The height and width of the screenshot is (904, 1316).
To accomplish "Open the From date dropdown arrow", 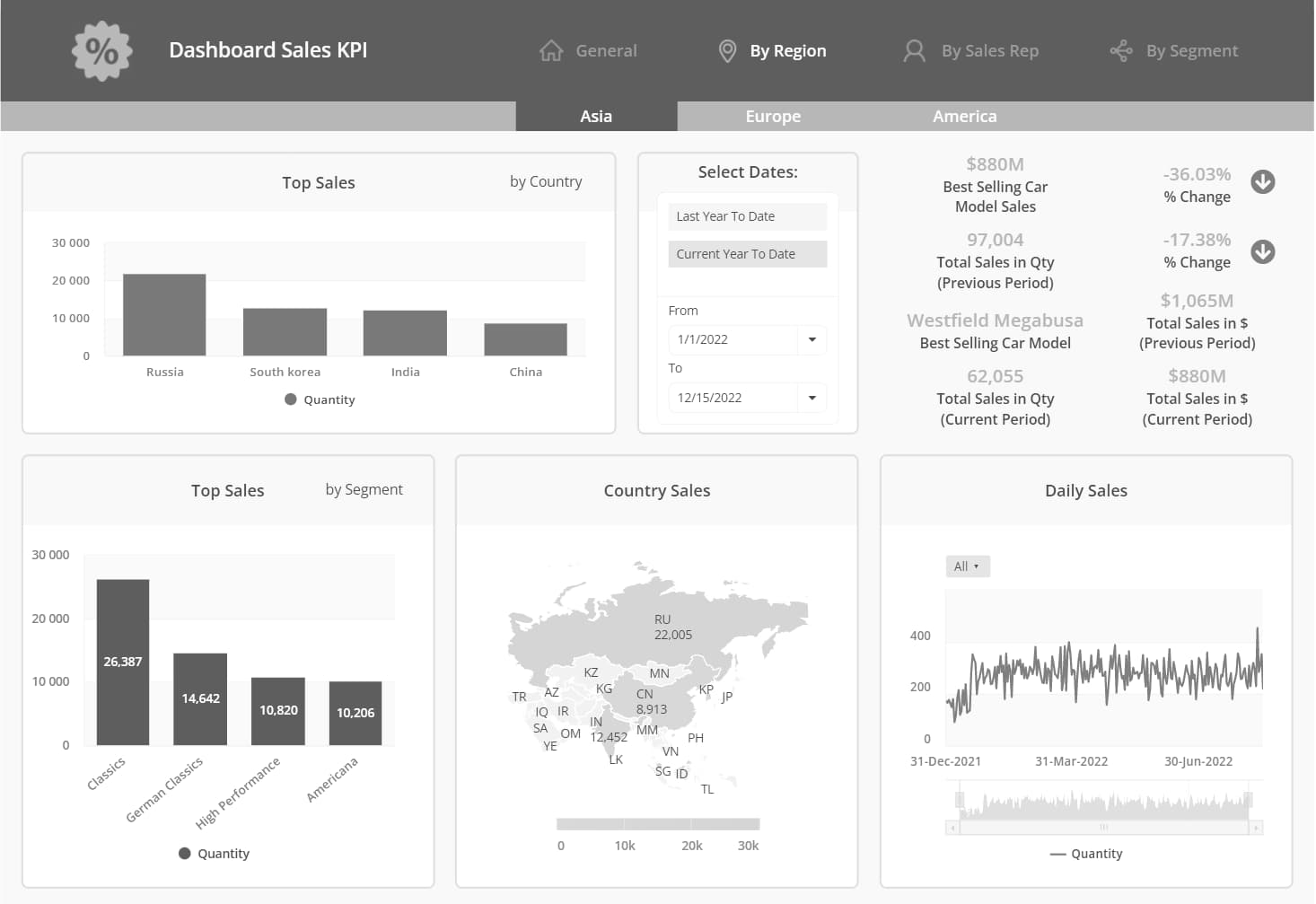I will coord(812,339).
